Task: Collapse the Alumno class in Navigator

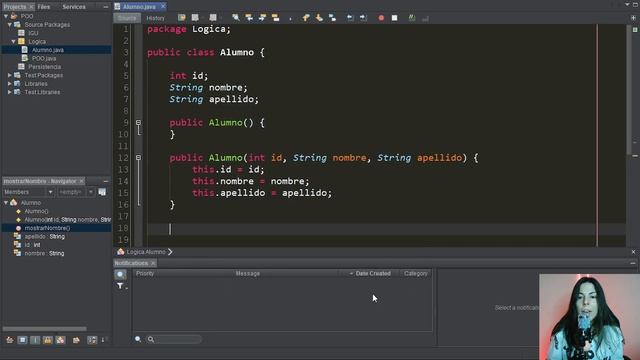Action: coord(6,202)
